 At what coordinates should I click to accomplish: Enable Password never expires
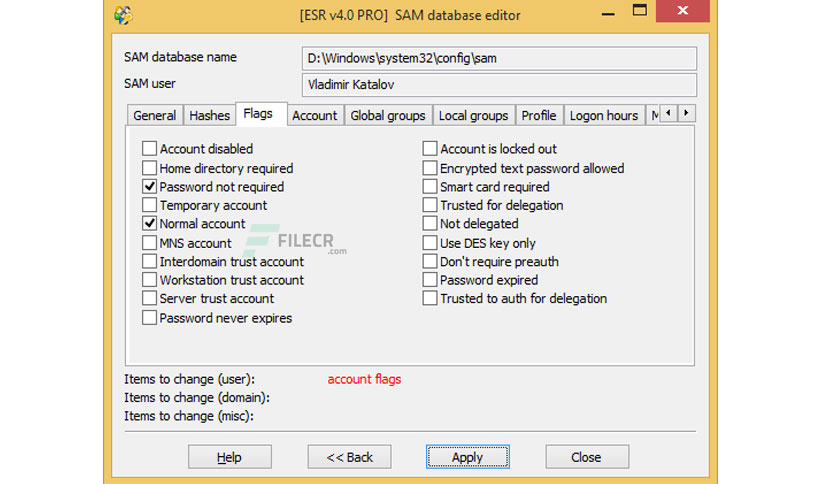(149, 318)
